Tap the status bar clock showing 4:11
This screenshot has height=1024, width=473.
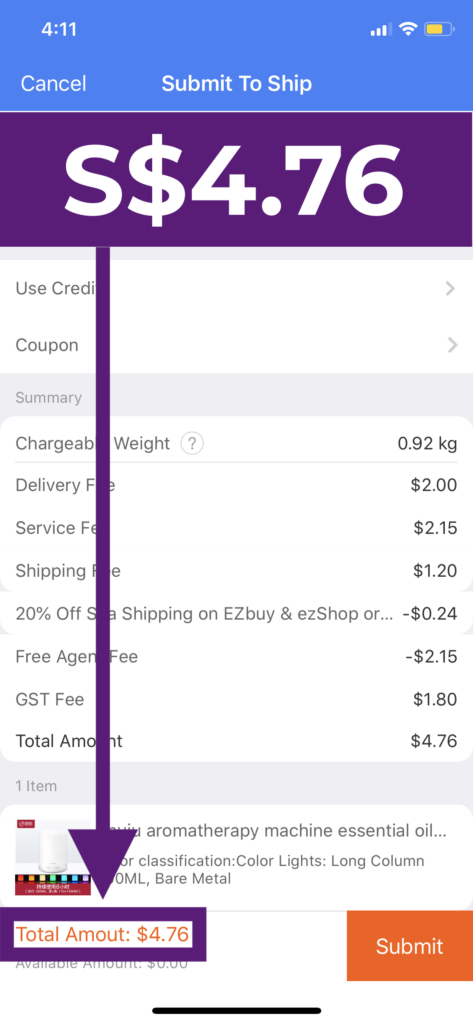pyautogui.click(x=59, y=29)
